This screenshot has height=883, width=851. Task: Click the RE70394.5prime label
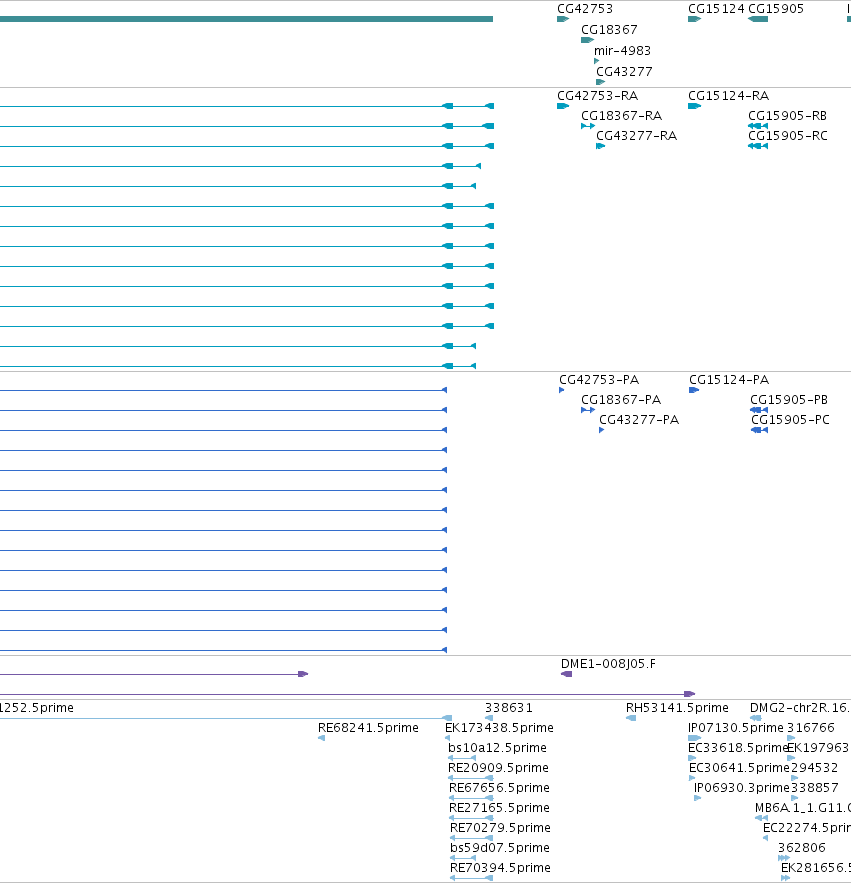point(500,868)
